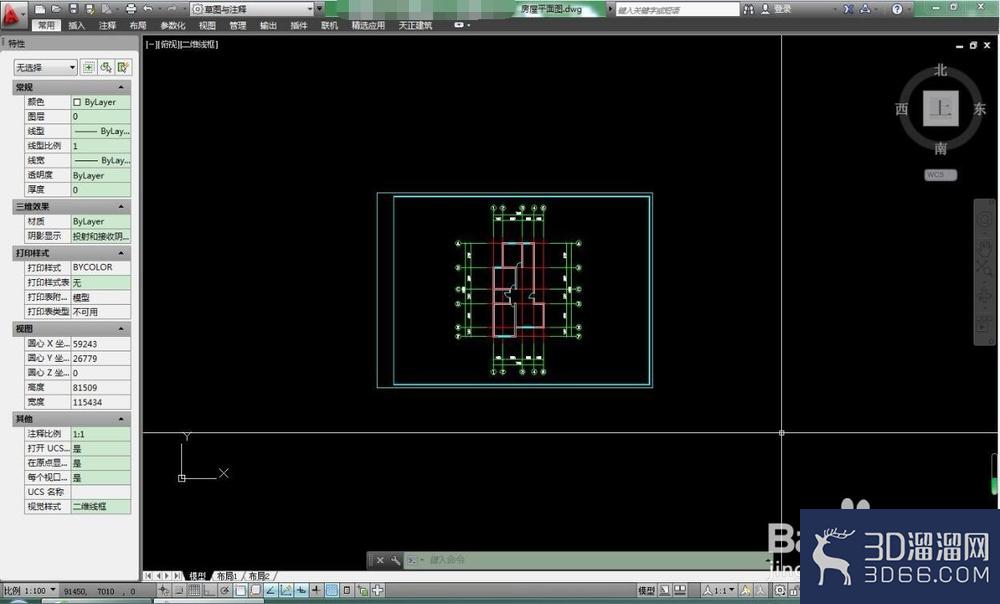Click the 登录 sign-in button

coord(777,9)
